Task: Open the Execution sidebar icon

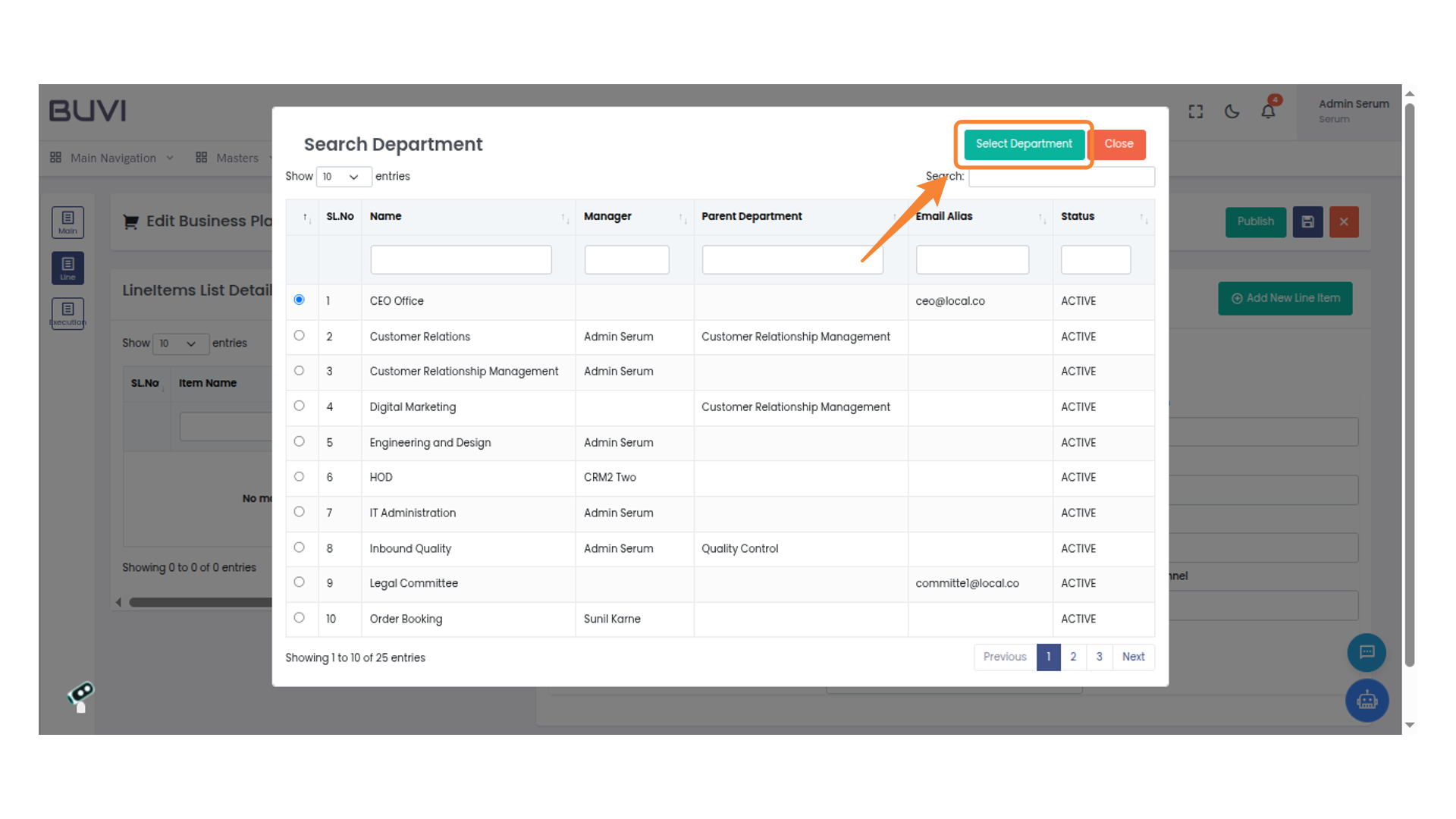Action: [67, 313]
